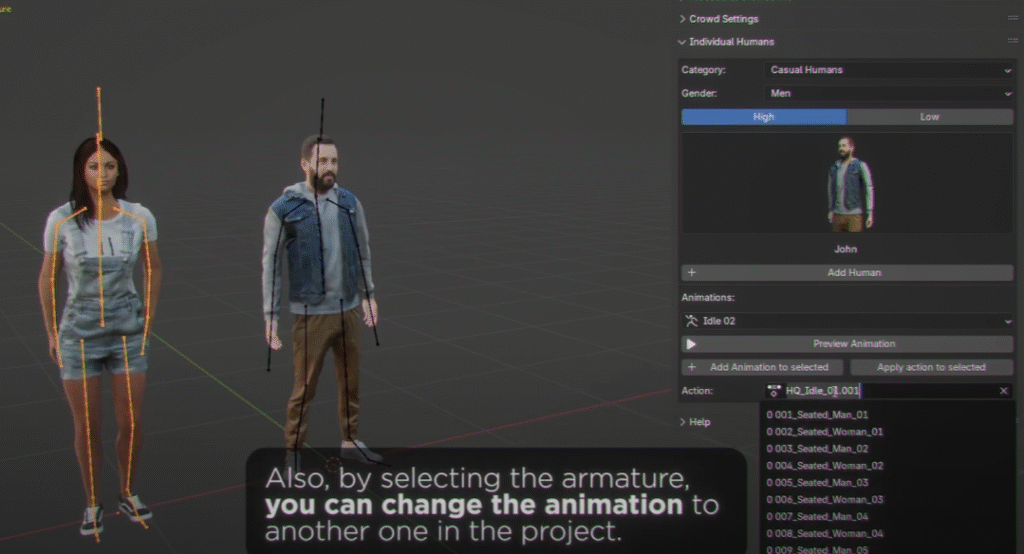Choose 004_Seated_Woman_02 in the action list
Image resolution: width=1024 pixels, height=554 pixels.
point(825,466)
